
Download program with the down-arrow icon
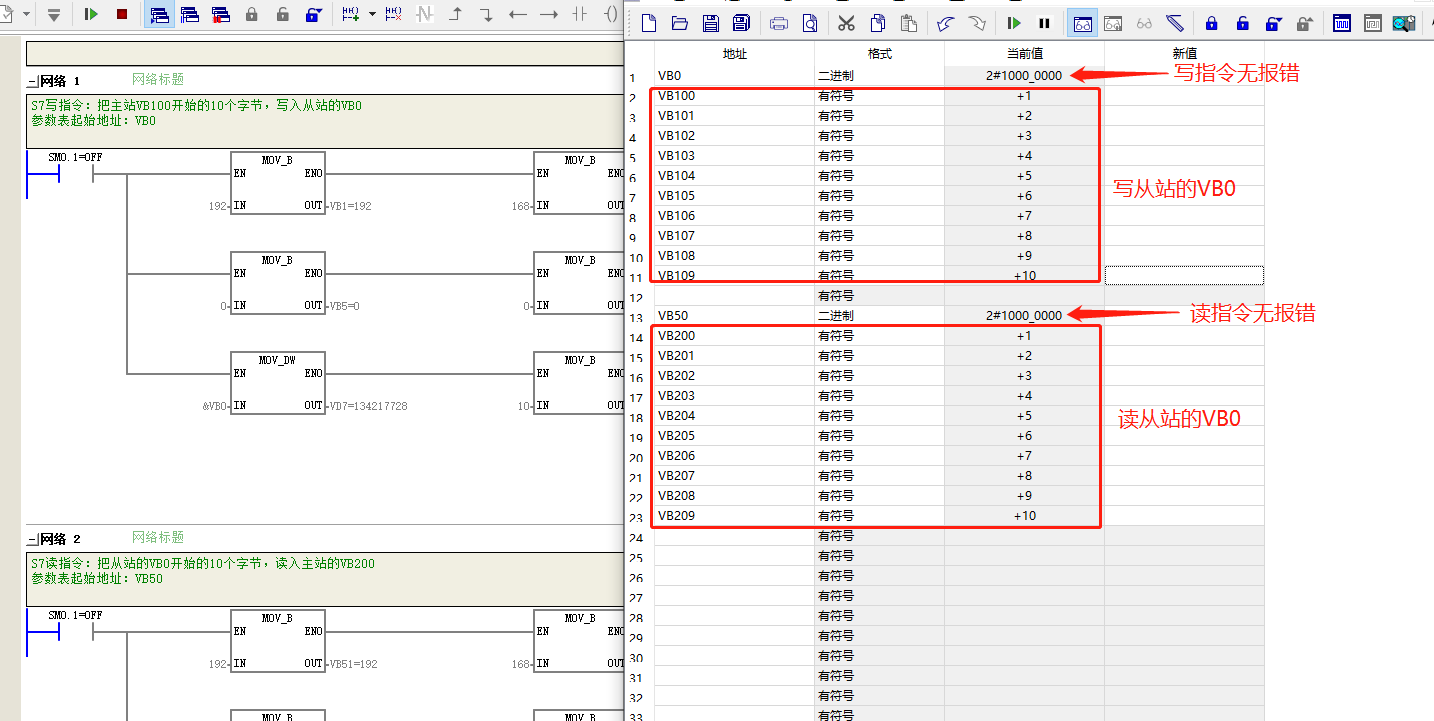pos(54,15)
